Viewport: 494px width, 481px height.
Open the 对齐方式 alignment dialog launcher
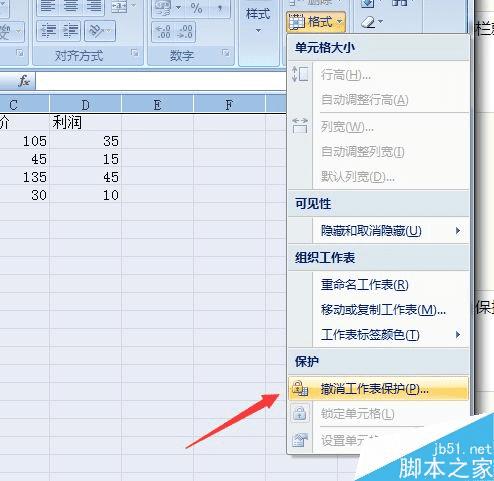pyautogui.click(x=134, y=53)
